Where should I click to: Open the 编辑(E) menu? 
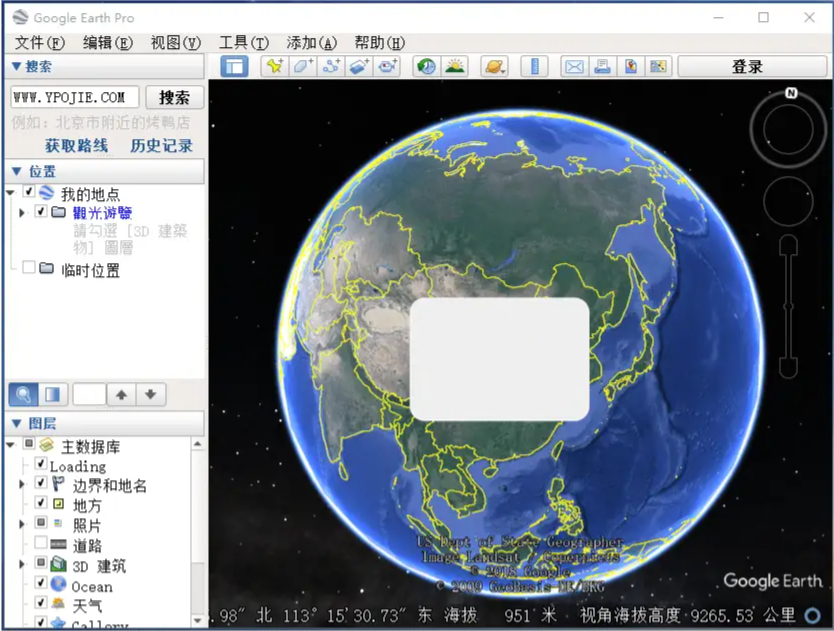107,43
